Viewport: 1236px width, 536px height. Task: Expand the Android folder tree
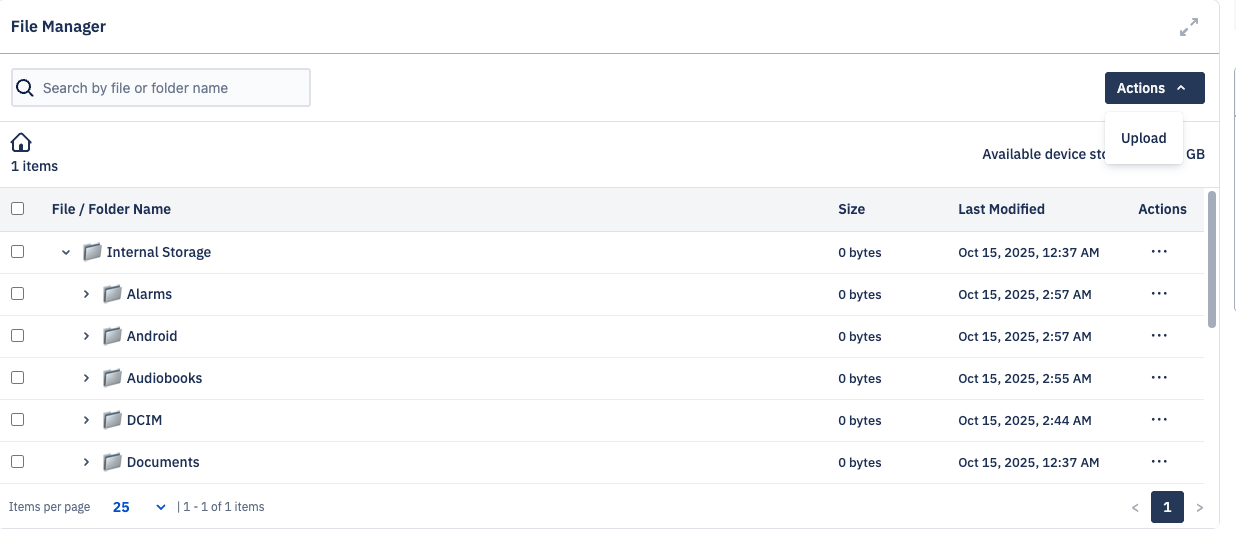pos(86,336)
